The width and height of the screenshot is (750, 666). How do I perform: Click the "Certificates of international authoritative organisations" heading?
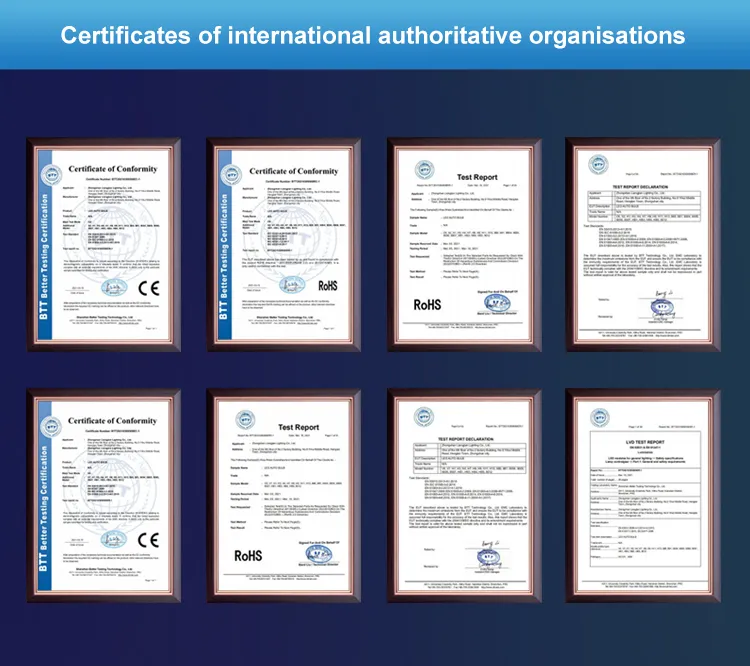(374, 36)
